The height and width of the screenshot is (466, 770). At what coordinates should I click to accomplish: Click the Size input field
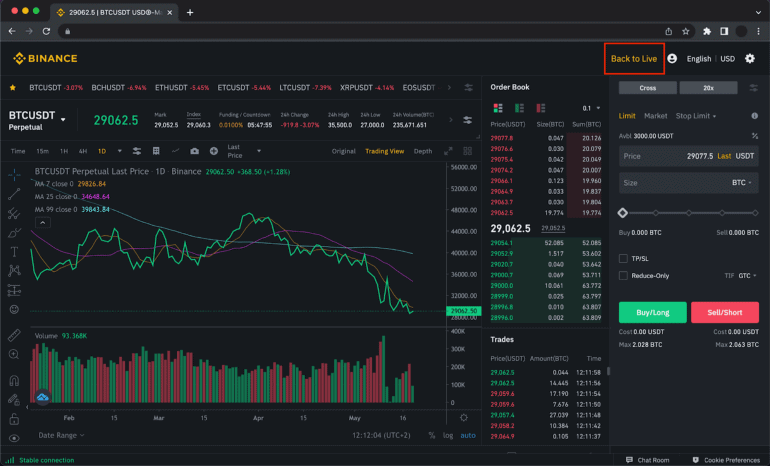(x=688, y=183)
